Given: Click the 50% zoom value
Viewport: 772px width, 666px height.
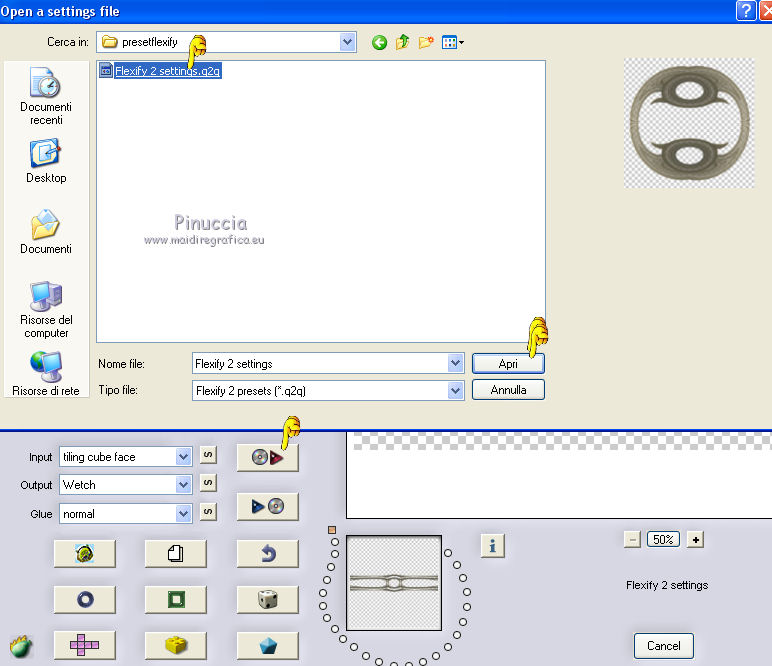Looking at the screenshot, I should (x=663, y=539).
